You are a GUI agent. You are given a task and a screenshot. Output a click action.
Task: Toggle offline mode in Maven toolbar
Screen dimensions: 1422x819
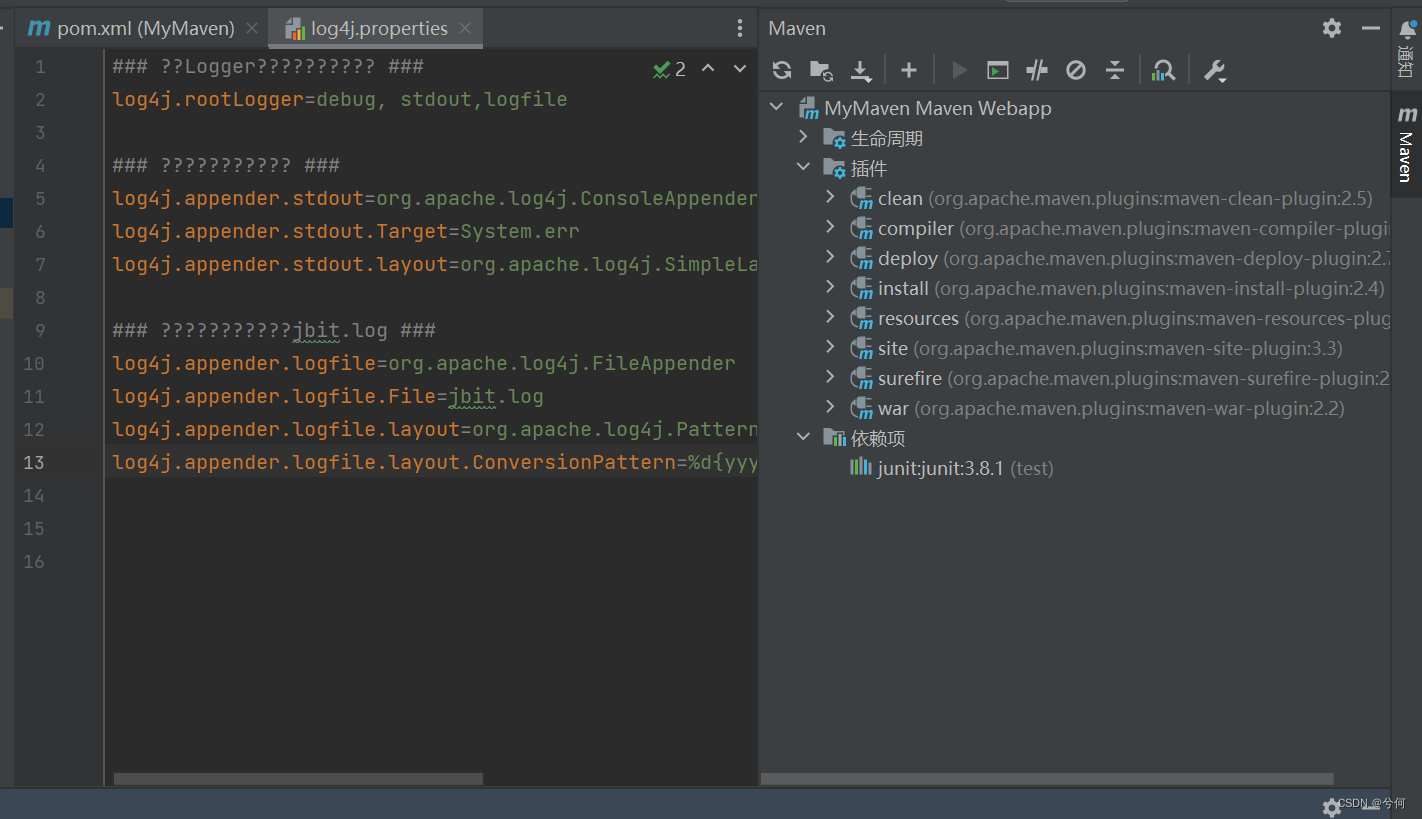[x=1037, y=70]
